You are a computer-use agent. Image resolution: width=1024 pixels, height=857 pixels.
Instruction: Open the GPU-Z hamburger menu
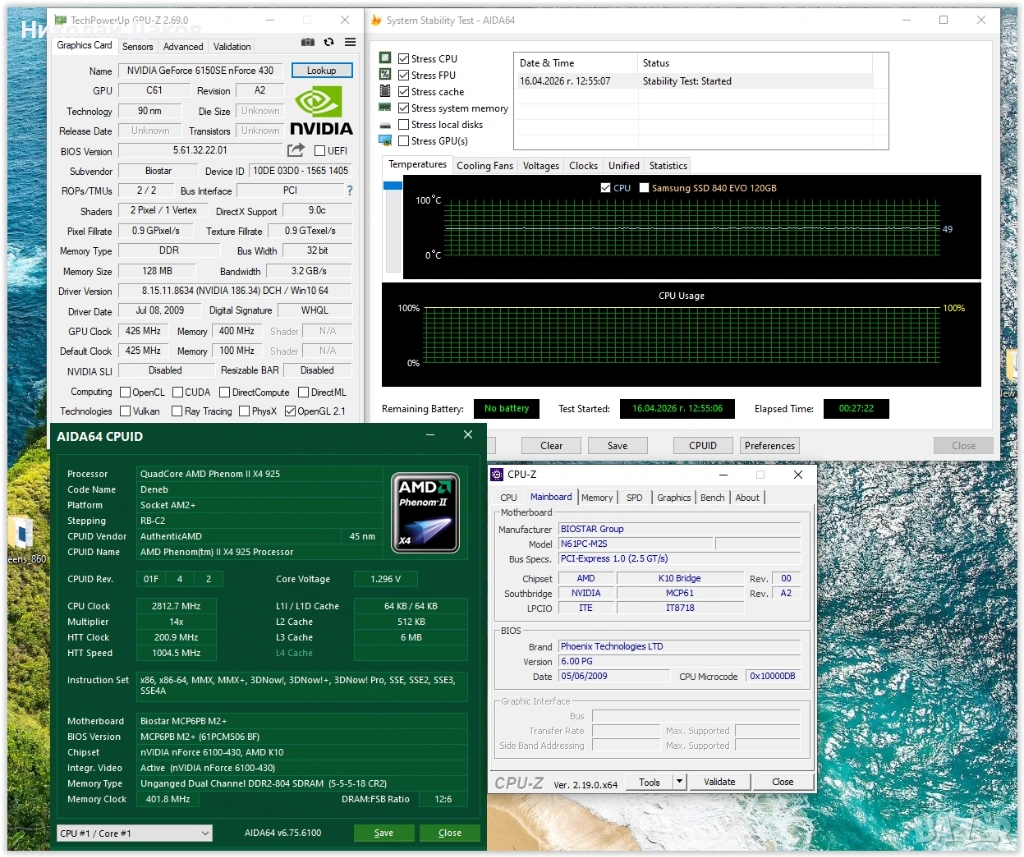[x=350, y=43]
